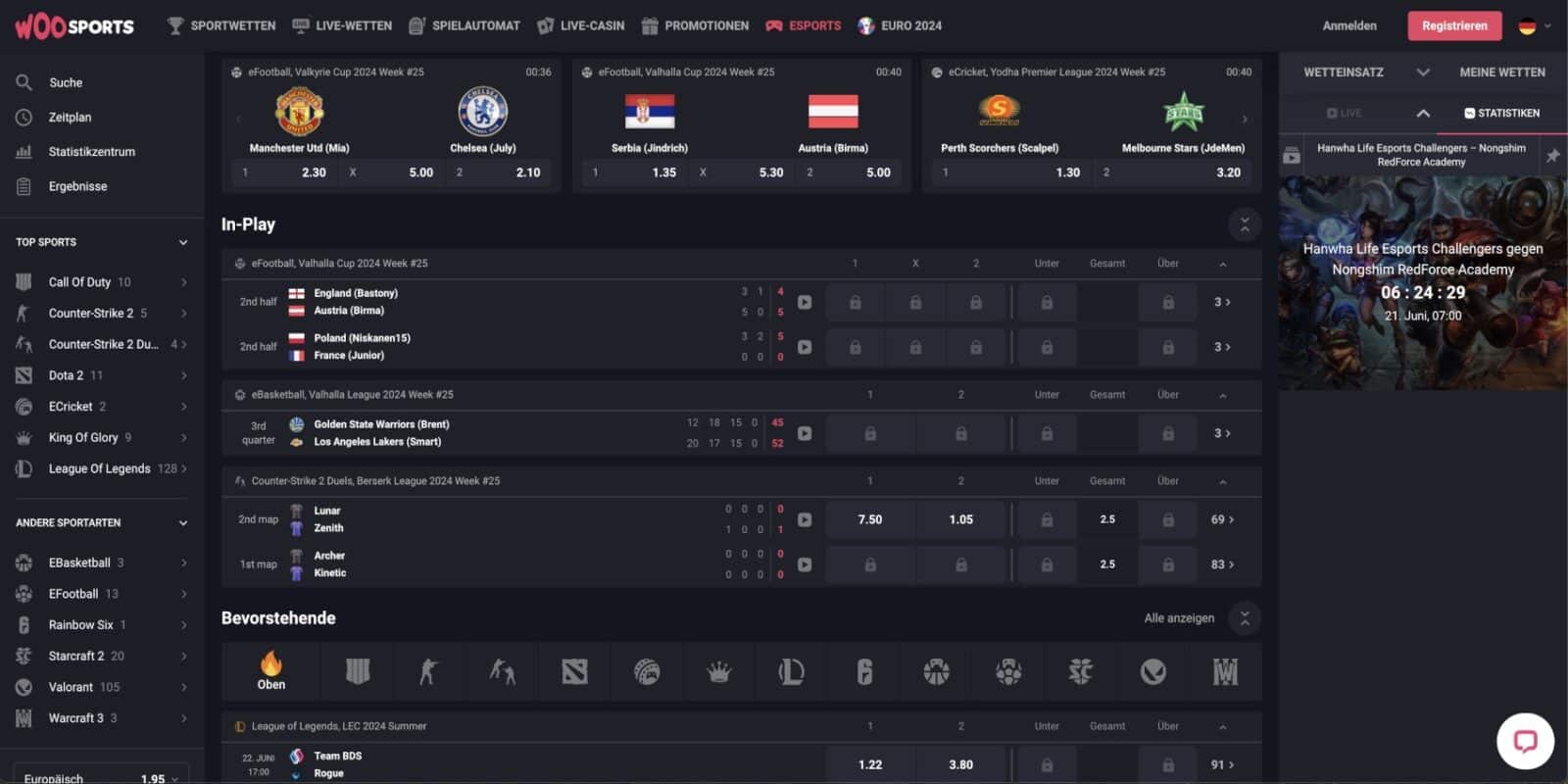Click the Ergebnisse list icon
The image size is (1568, 784).
[24, 186]
